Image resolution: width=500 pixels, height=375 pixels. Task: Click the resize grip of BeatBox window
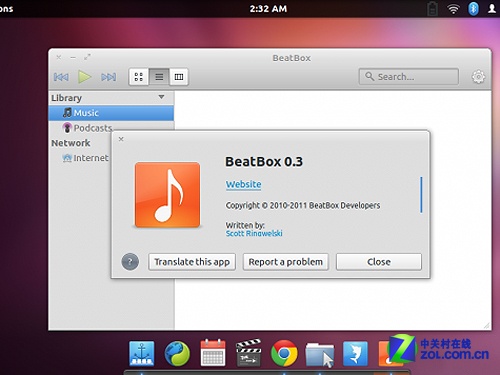tap(487, 326)
